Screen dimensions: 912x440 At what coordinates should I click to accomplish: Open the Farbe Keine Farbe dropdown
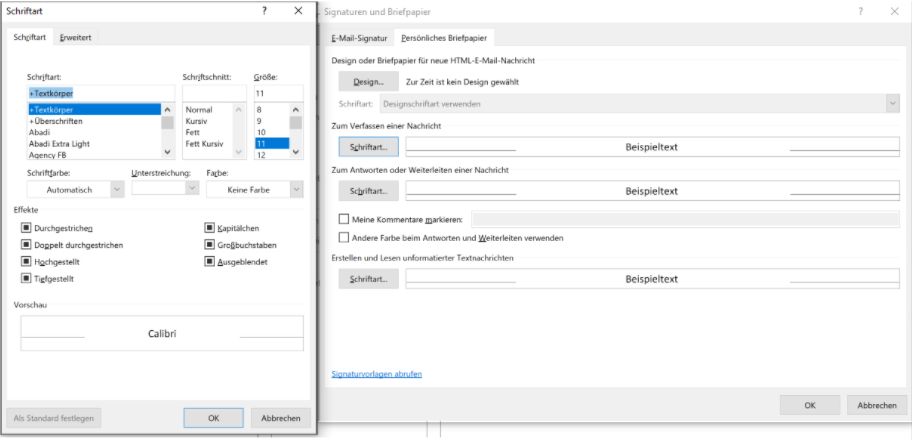254,189
